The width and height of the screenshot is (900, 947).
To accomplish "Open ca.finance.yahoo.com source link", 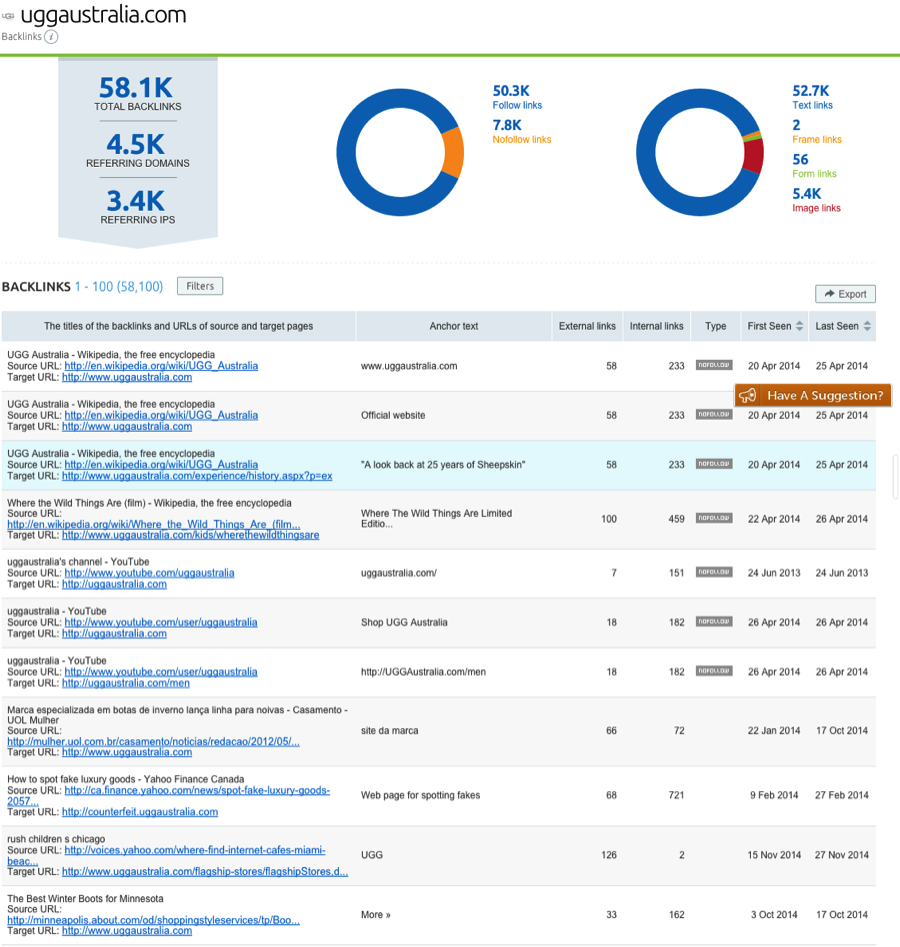I will (197, 791).
